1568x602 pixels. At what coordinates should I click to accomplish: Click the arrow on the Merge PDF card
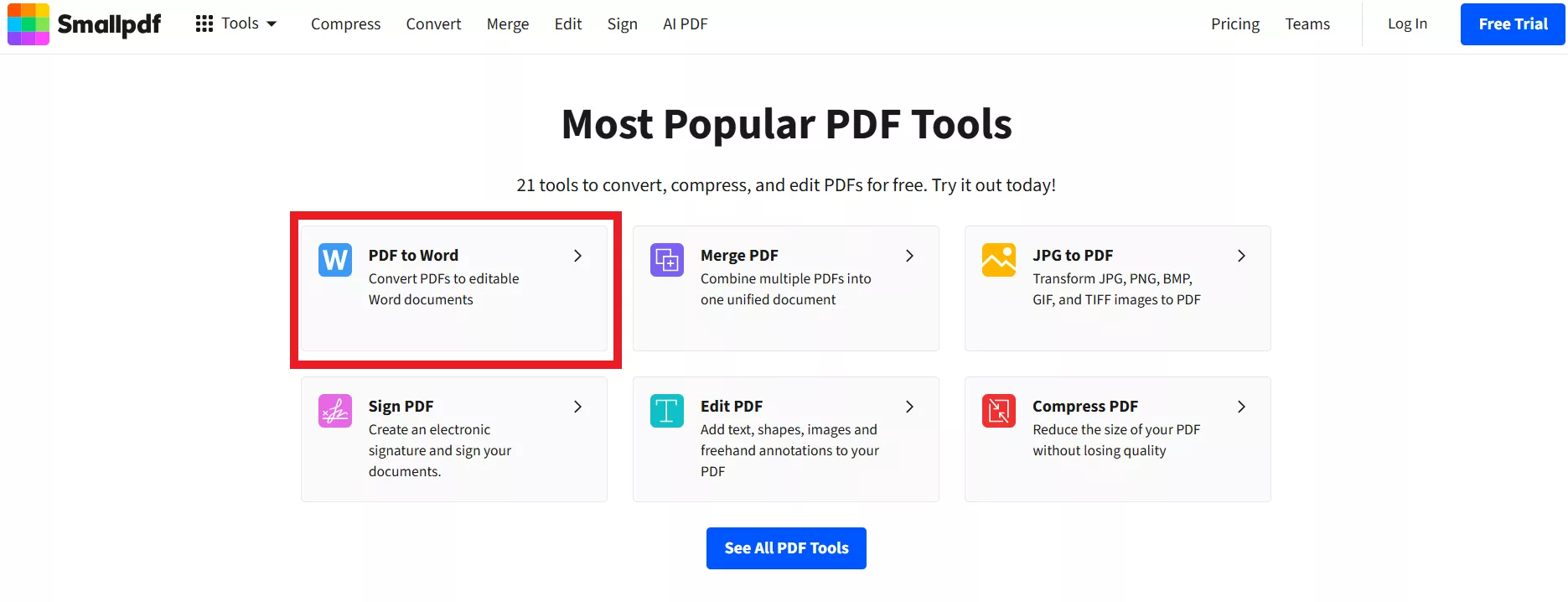coord(909,256)
